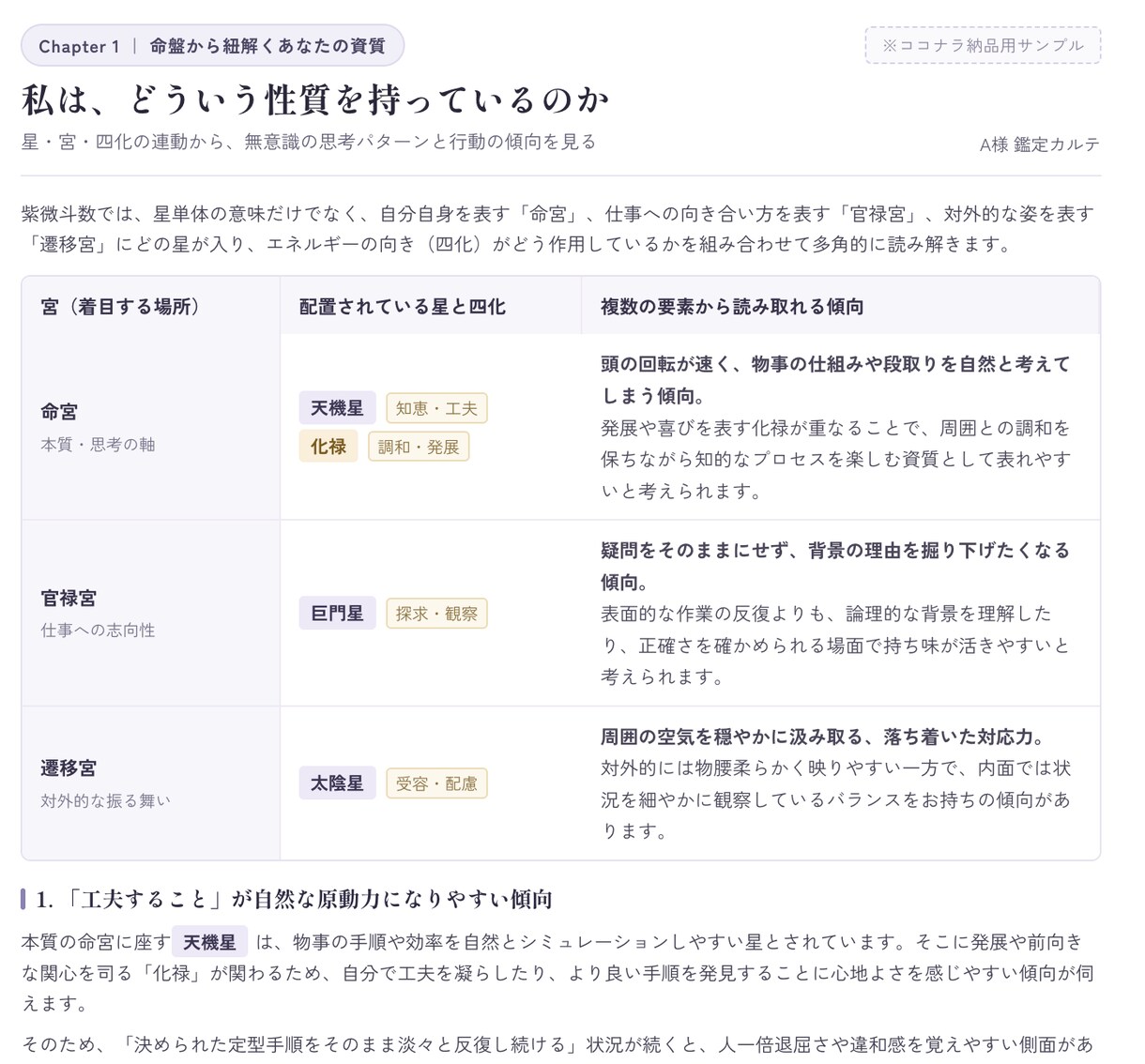This screenshot has height=1064, width=1145.
Task: Click column header 複数の要素から読み取れる傾向
Action: point(732,307)
